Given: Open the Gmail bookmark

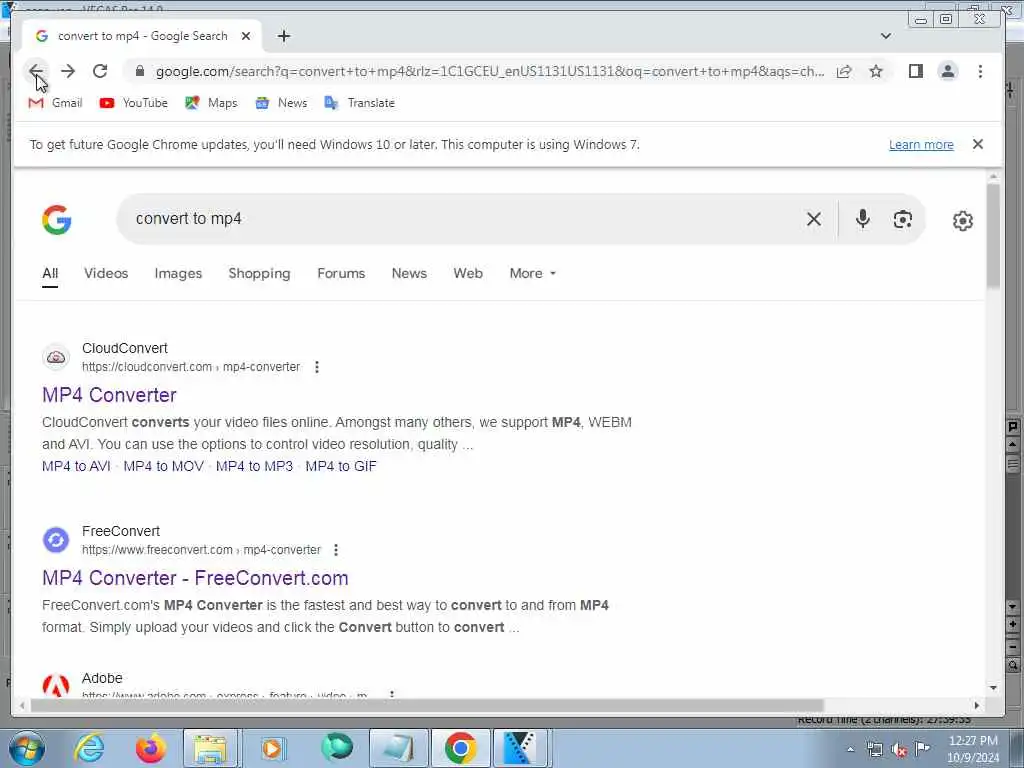Looking at the screenshot, I should click(56, 103).
